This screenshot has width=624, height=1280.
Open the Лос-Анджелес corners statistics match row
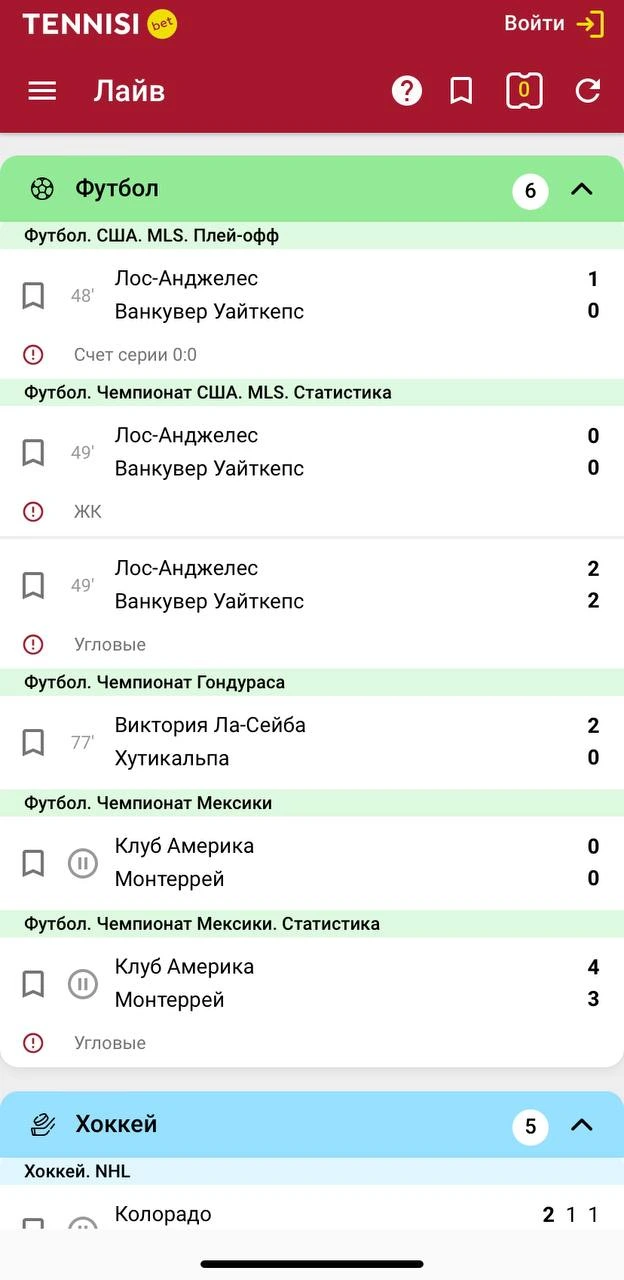pyautogui.click(x=300, y=584)
